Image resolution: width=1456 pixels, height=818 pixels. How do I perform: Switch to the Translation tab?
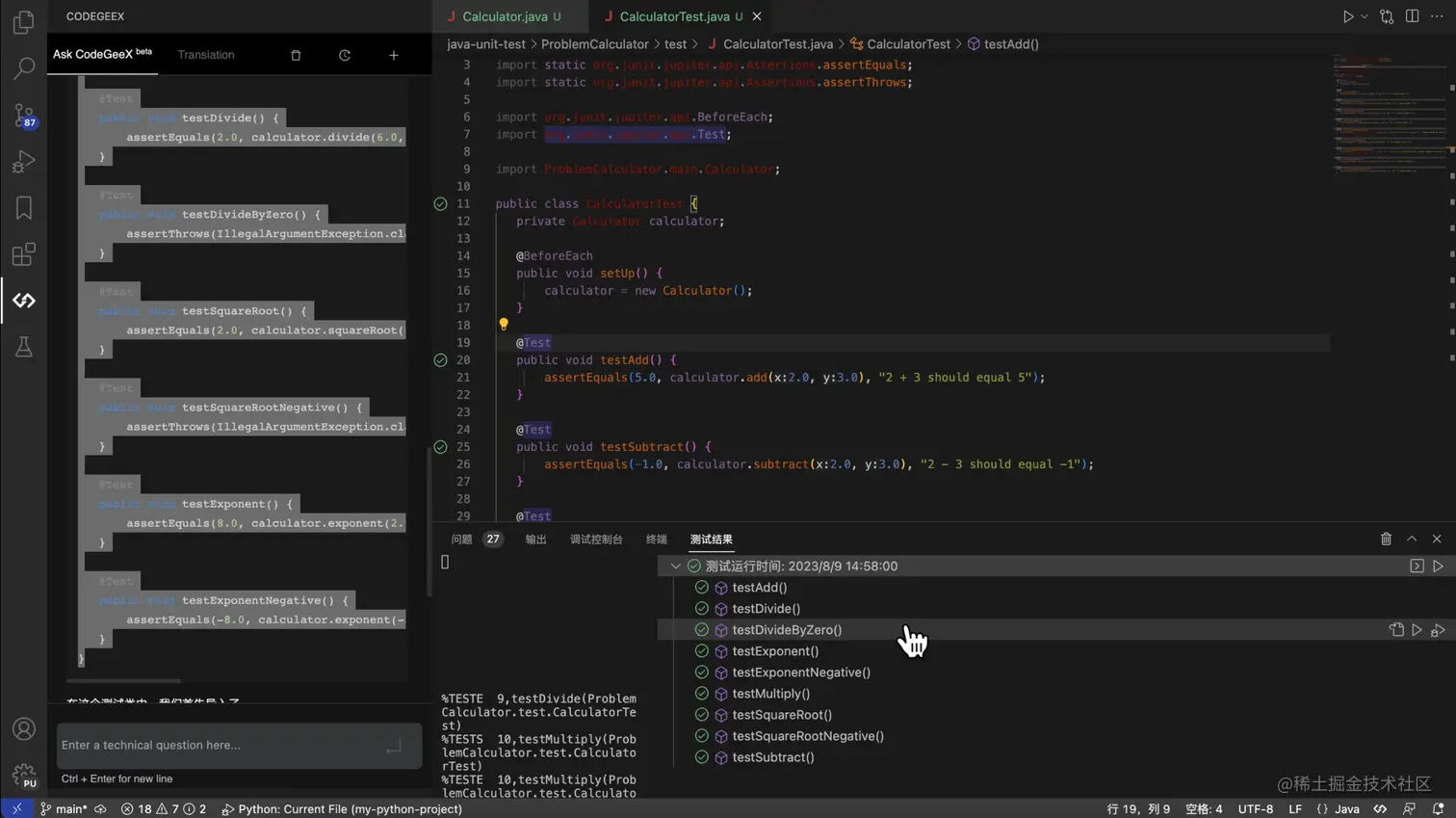(x=206, y=55)
